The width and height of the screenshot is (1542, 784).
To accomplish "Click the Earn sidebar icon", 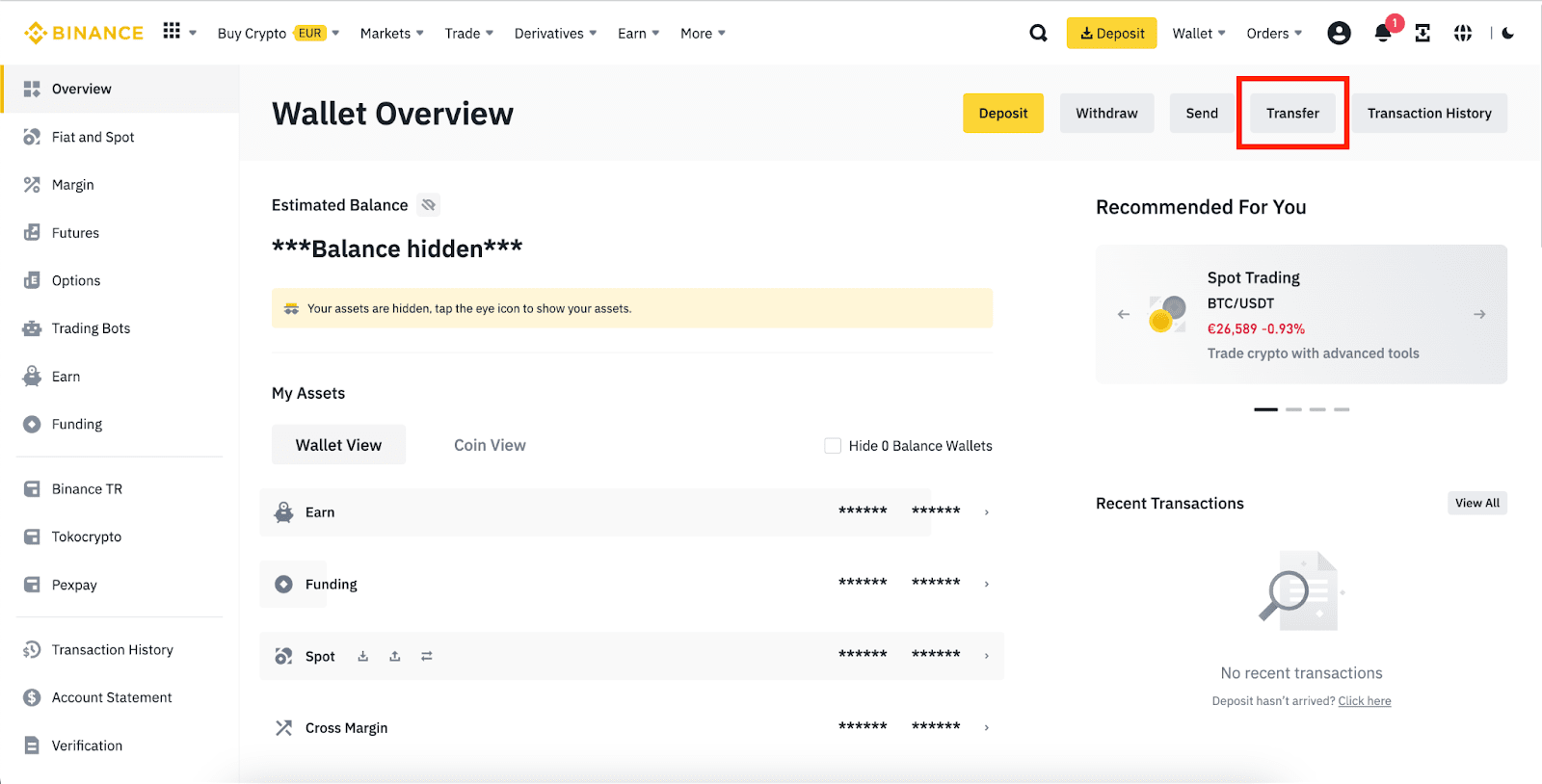I will click(32, 377).
